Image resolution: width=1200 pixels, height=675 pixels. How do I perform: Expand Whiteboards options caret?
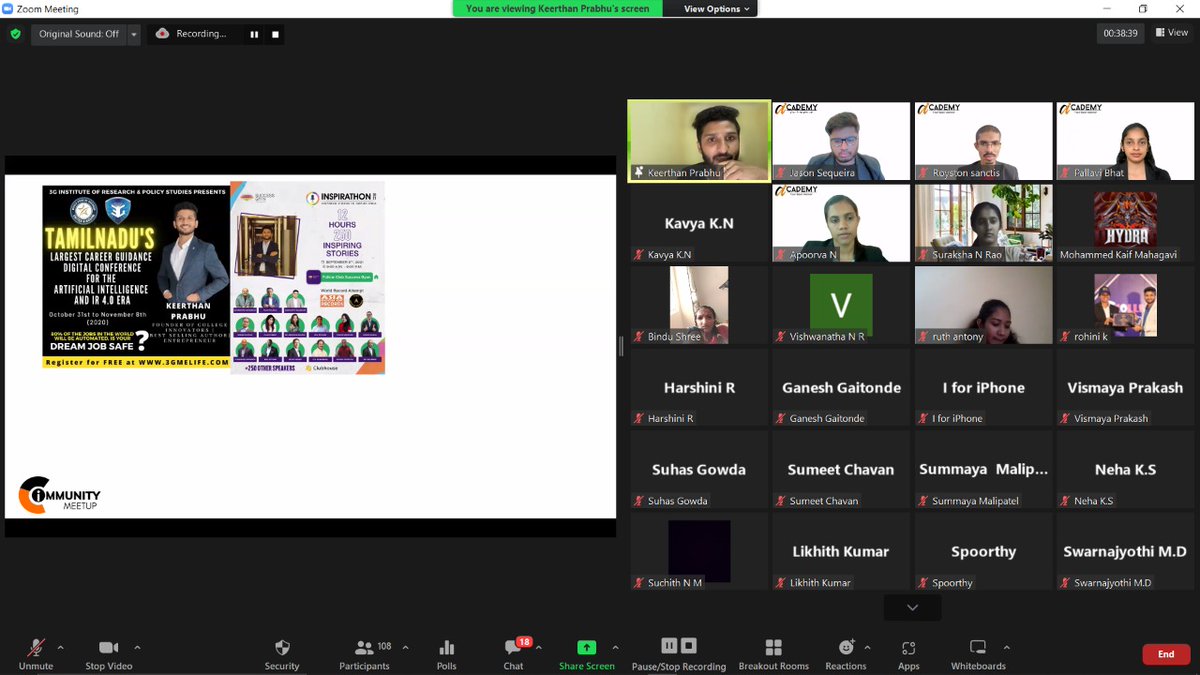click(x=1006, y=647)
